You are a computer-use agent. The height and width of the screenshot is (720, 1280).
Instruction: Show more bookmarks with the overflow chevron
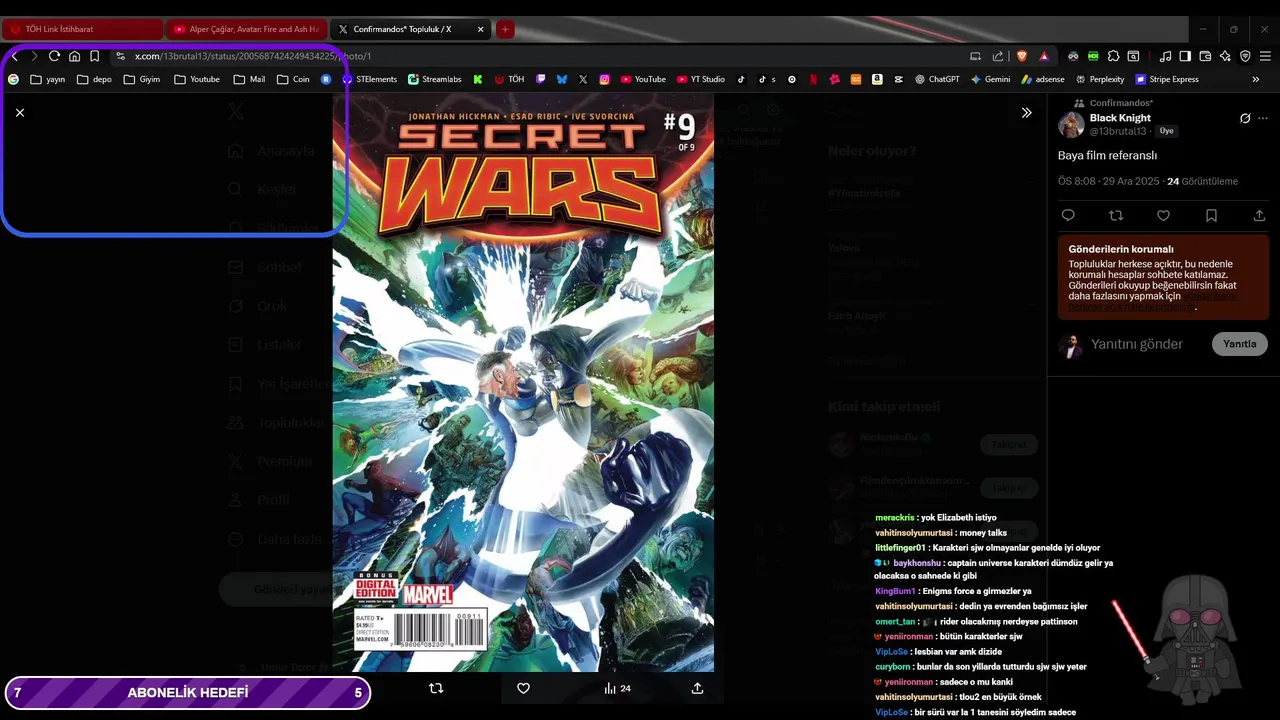[1255, 79]
